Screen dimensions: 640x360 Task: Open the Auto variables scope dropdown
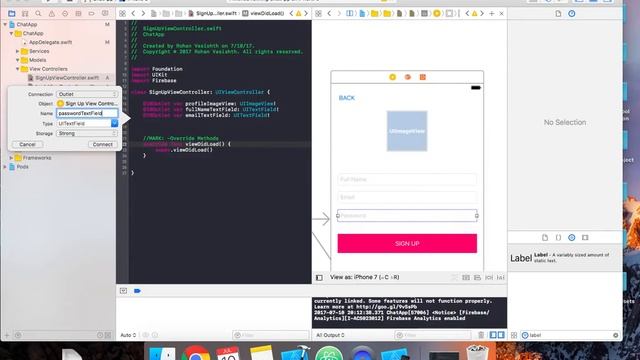click(x=128, y=335)
